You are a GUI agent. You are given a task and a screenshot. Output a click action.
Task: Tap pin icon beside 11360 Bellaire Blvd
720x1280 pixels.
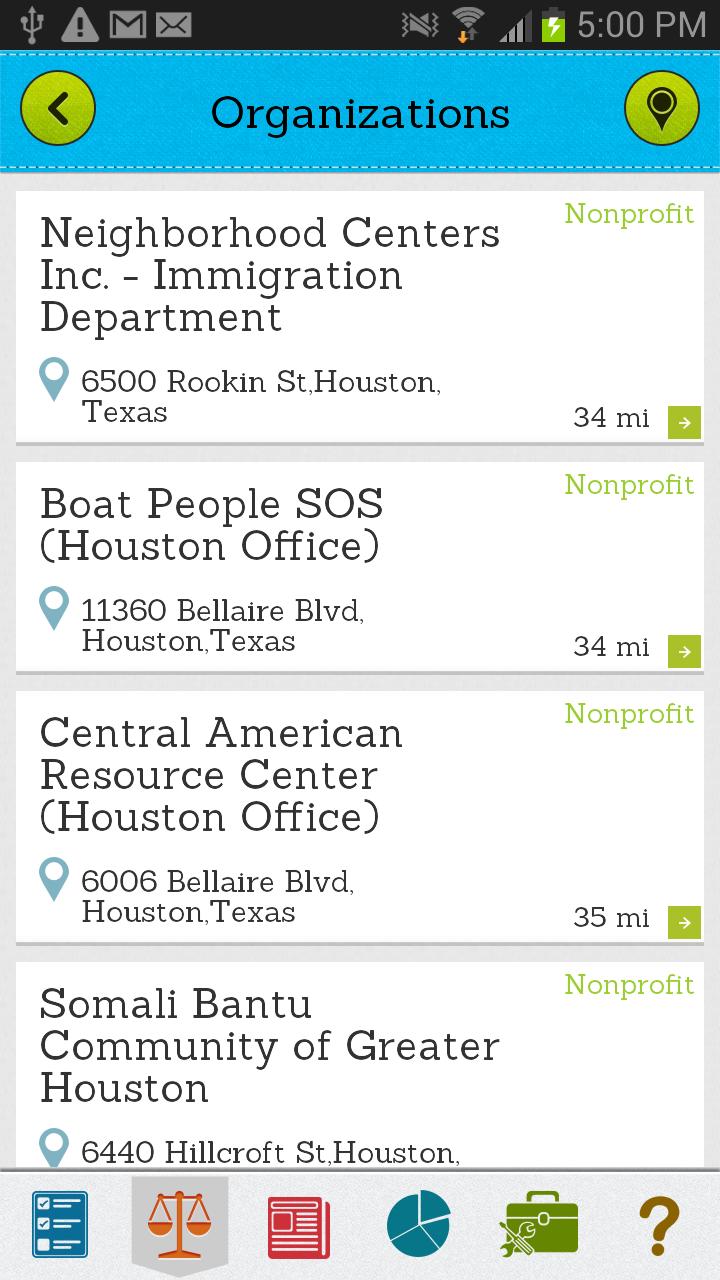coord(54,610)
